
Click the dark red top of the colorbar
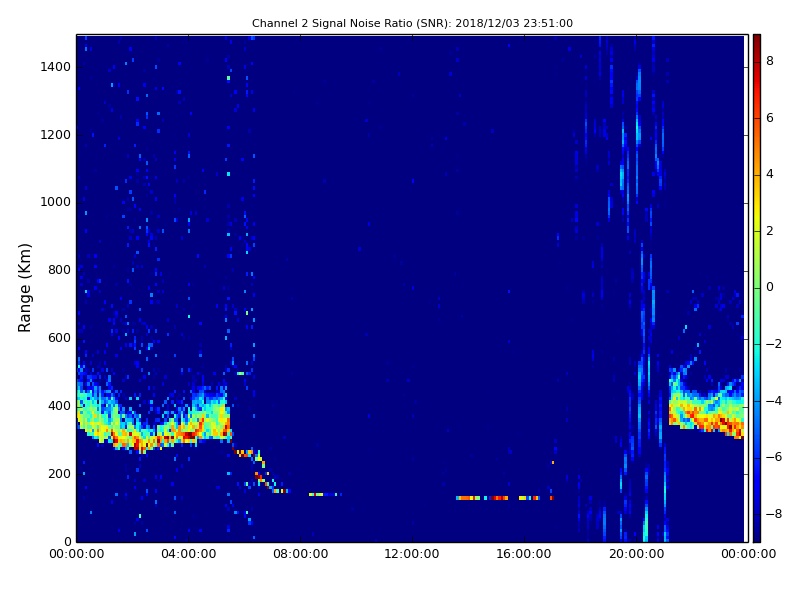(x=757, y=43)
